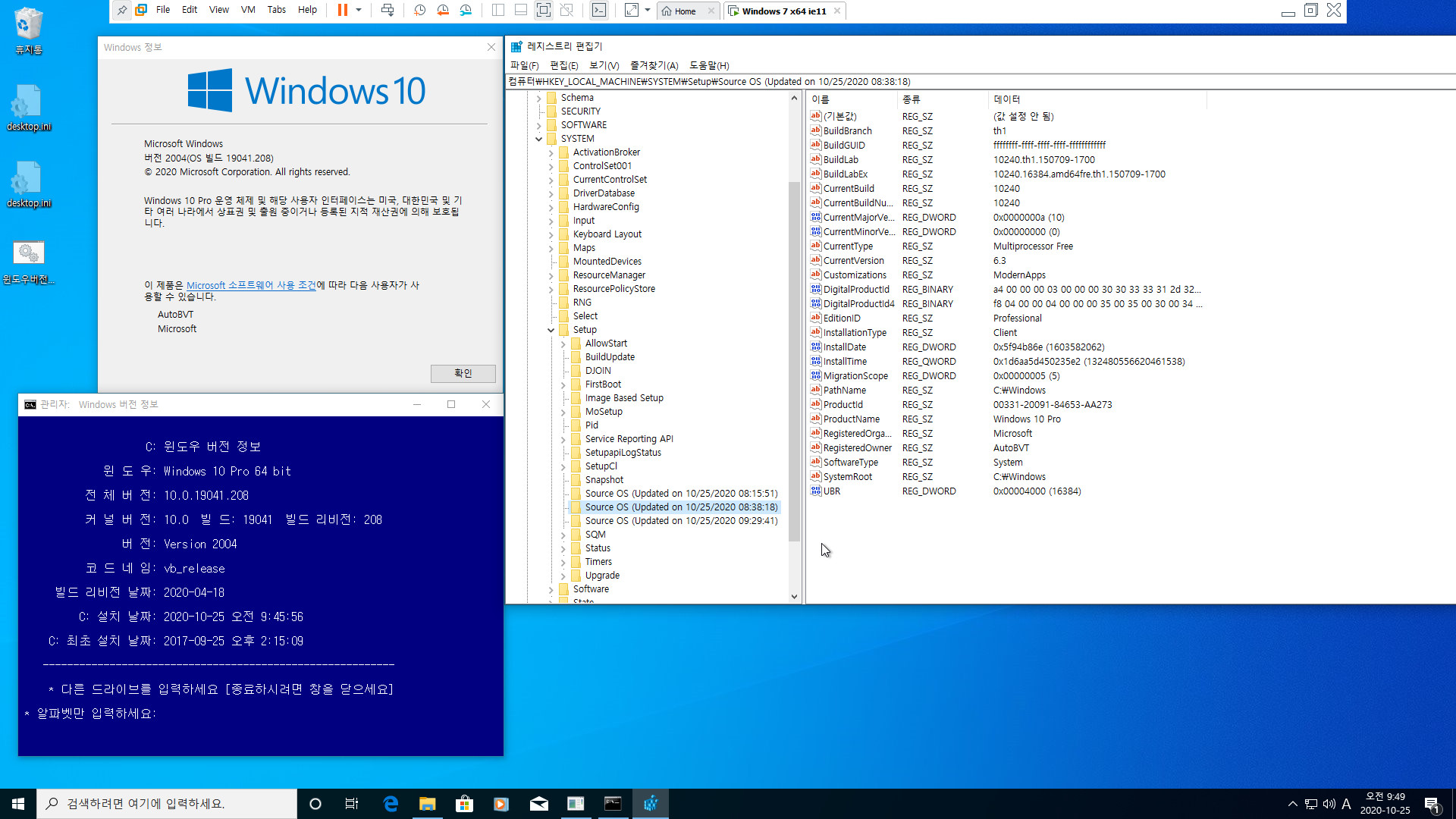Click the taskbar search box

tap(167, 804)
